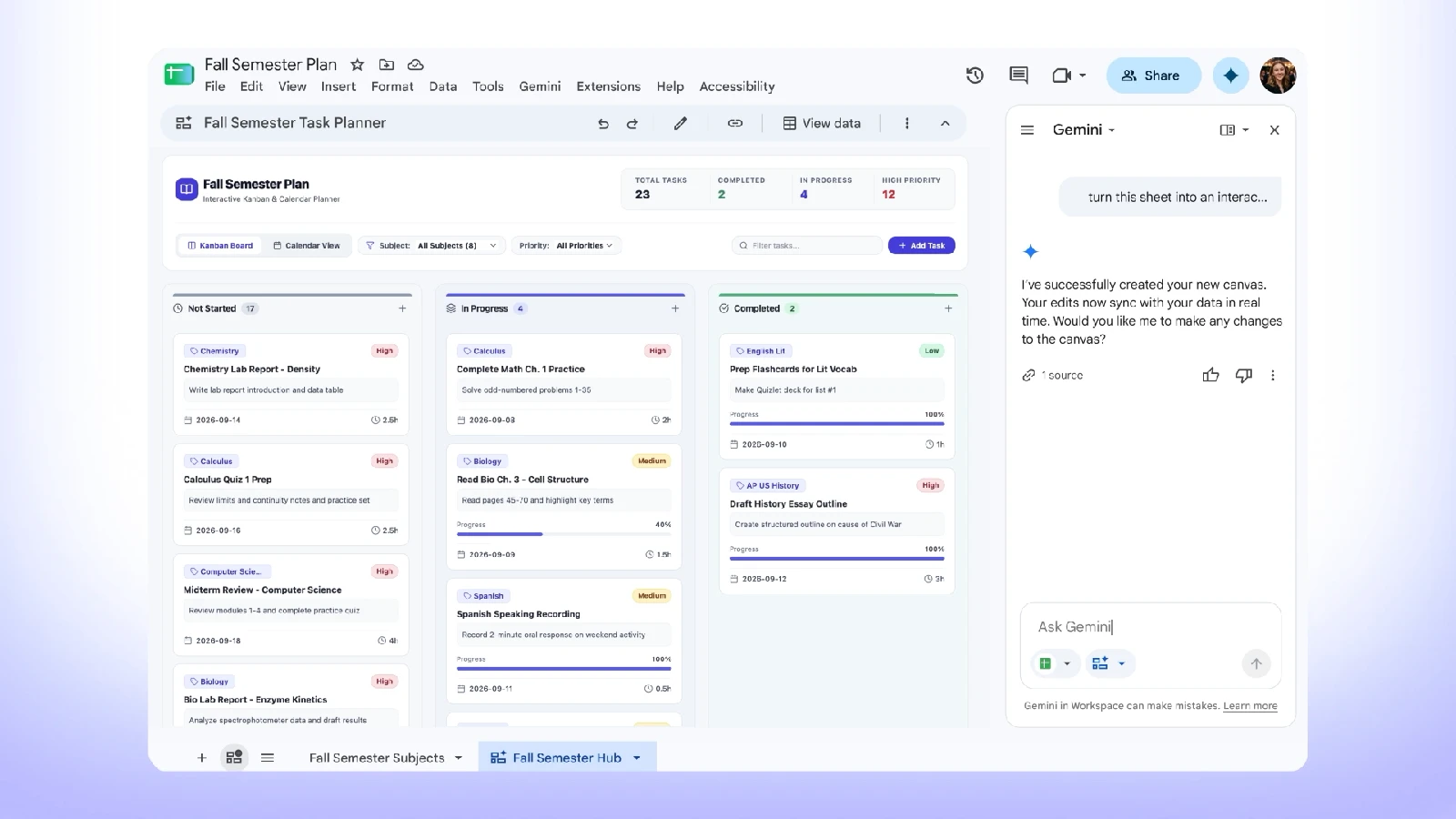Open Fall Semester Subjects tab dropdown arrow

(459, 757)
